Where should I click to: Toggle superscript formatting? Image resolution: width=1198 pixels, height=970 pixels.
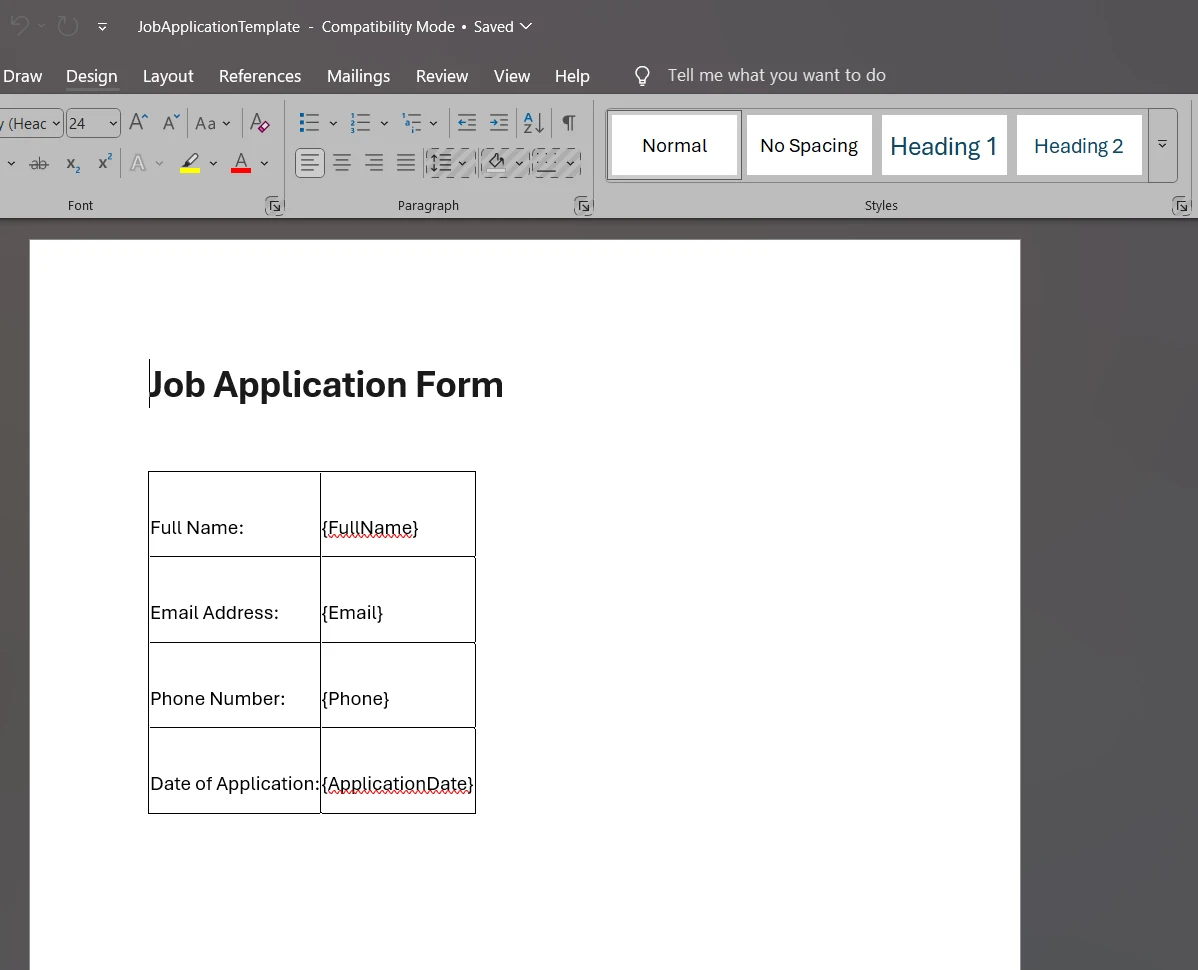coord(104,163)
